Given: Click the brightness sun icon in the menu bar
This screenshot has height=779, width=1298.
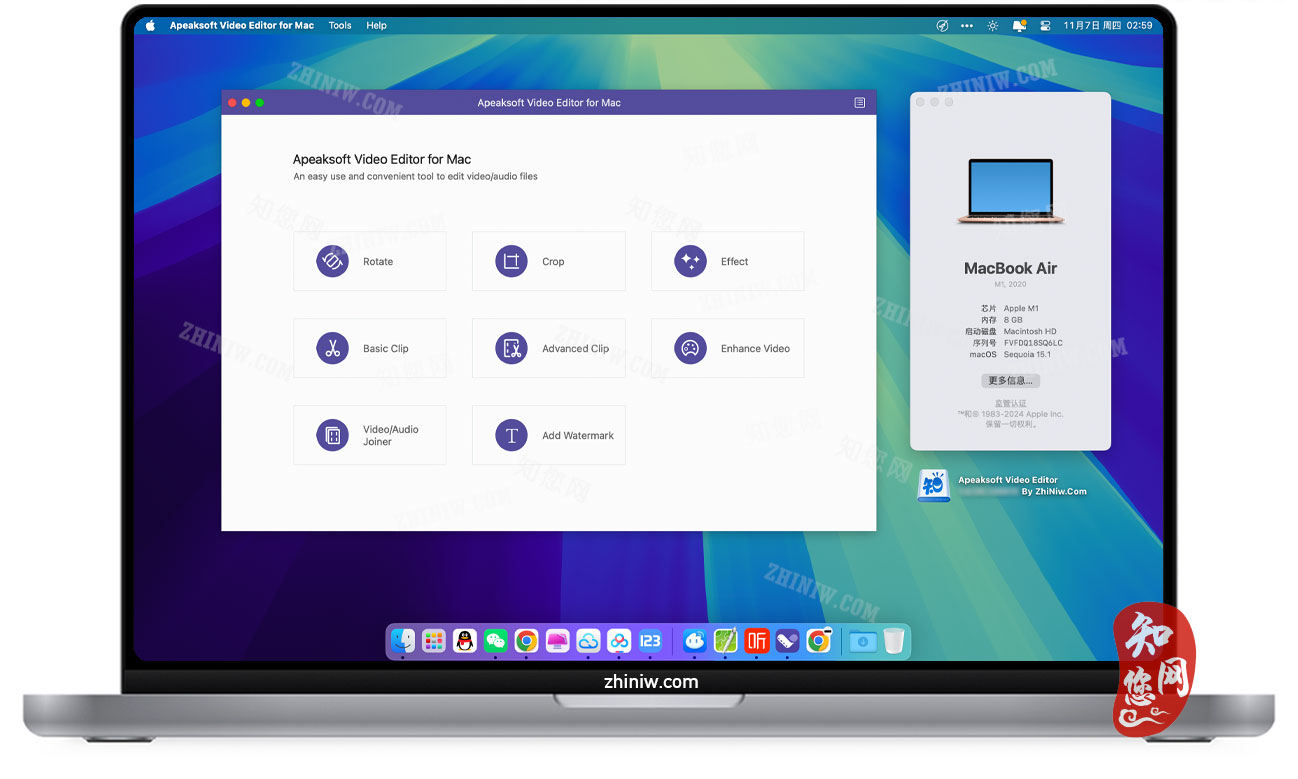Looking at the screenshot, I should point(993,26).
